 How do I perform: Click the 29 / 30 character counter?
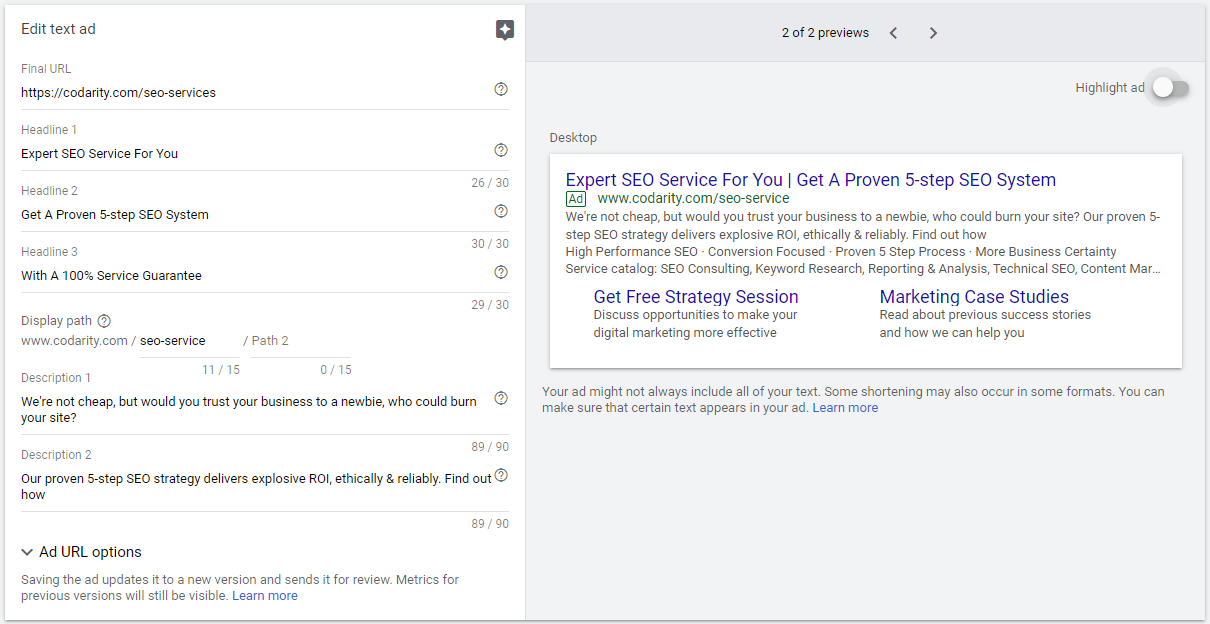pos(490,305)
